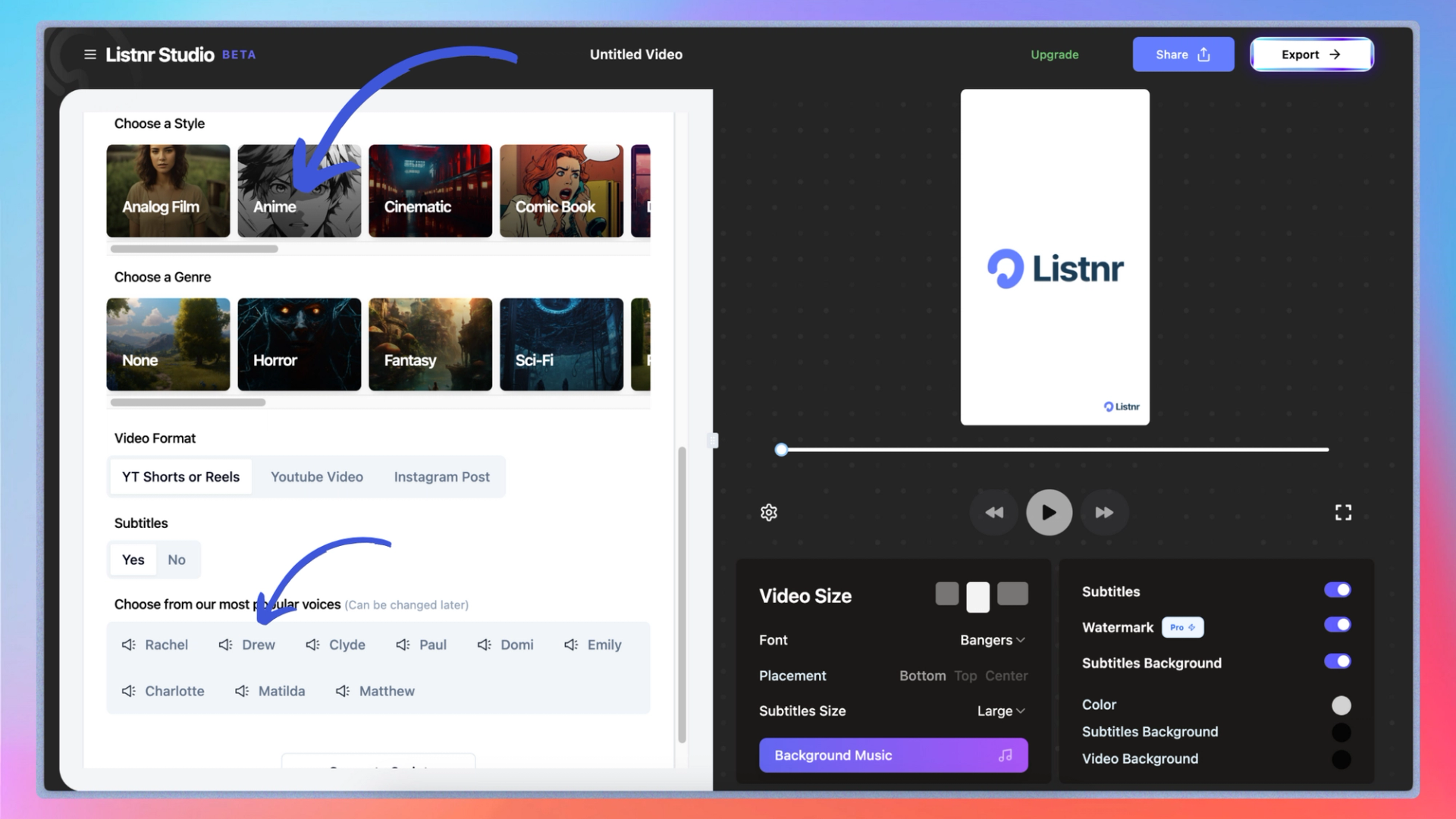Enter fullscreen with the expand icon
Screen dimensions: 1456x819
tap(1343, 513)
